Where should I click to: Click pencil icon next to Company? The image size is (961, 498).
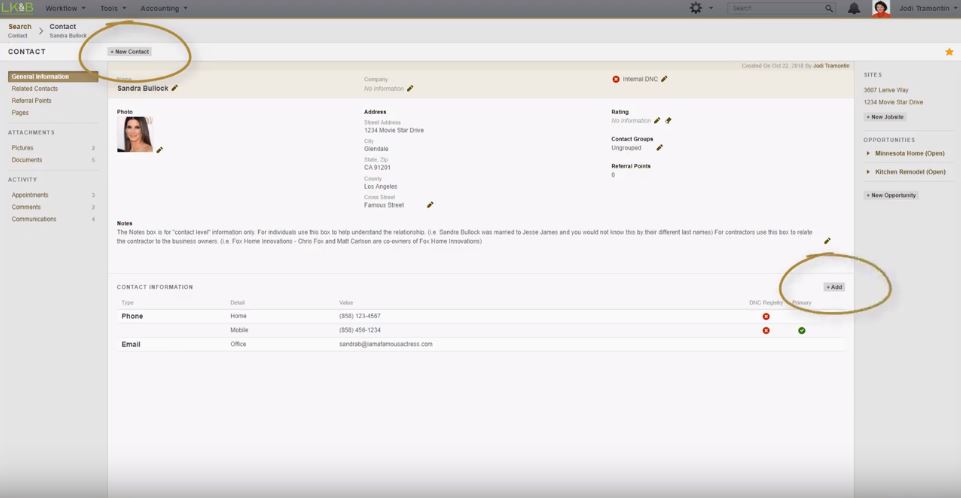(x=410, y=89)
